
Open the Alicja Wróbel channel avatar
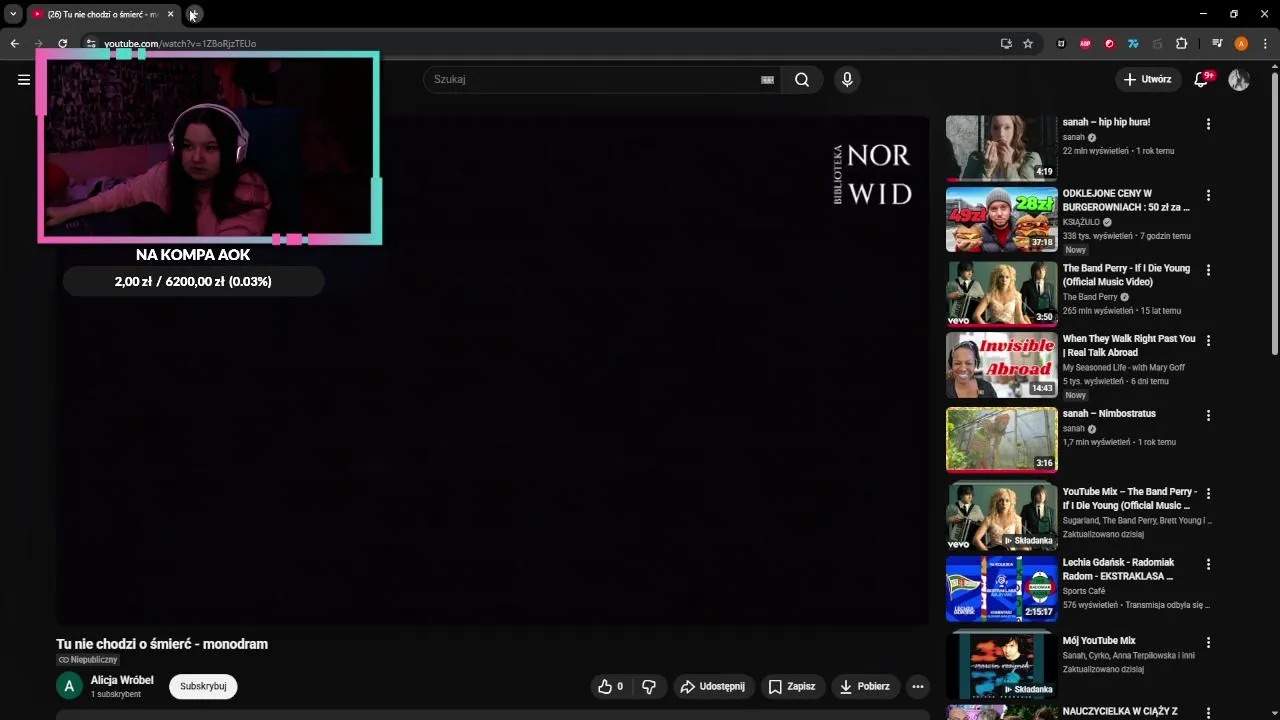tap(69, 686)
